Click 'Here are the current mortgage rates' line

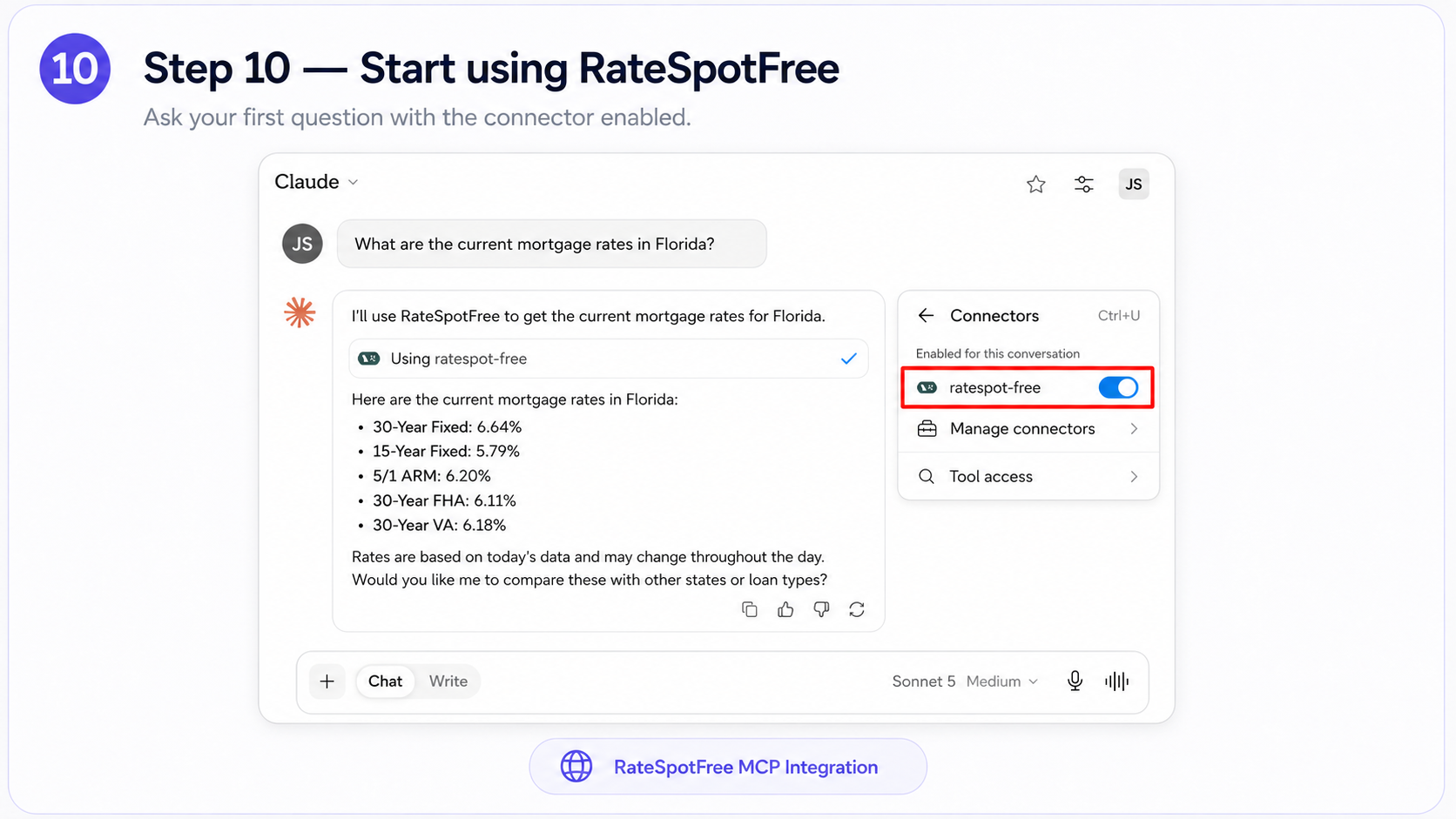pos(515,399)
